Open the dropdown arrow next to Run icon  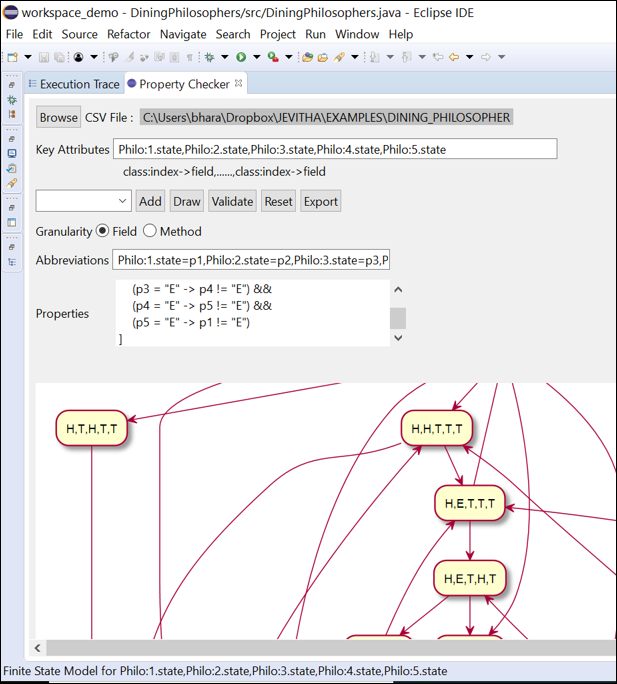tap(255, 57)
